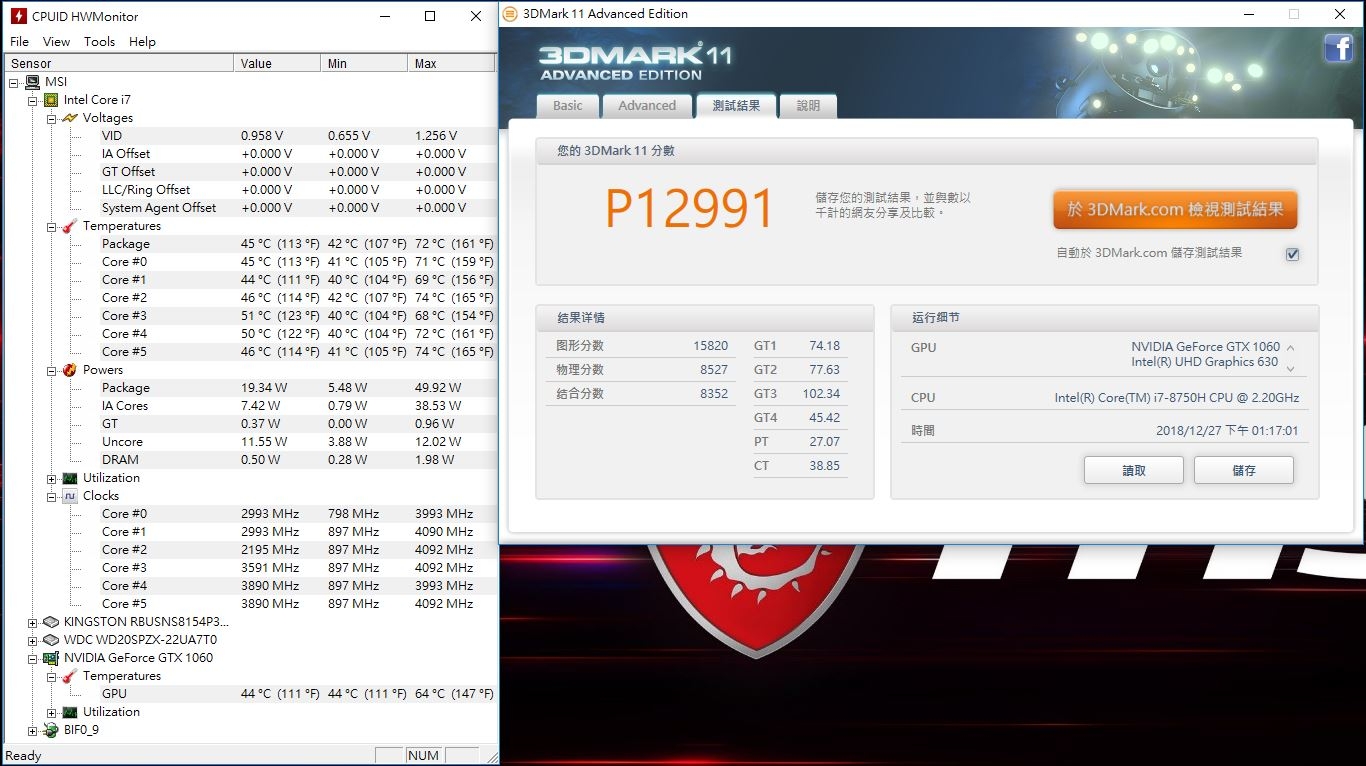This screenshot has width=1366, height=766.
Task: Click the 3DMark 11 title bar icon
Action: point(511,14)
